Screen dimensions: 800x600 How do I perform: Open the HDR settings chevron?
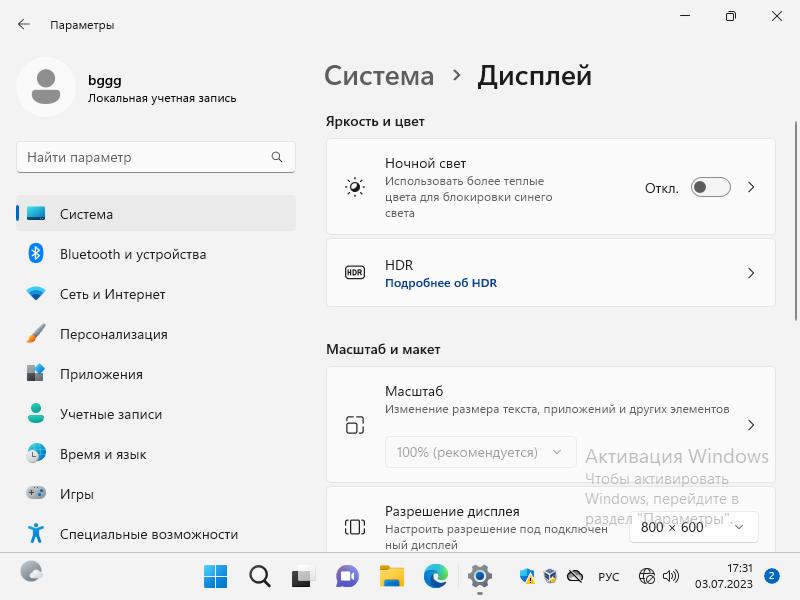[x=752, y=273]
